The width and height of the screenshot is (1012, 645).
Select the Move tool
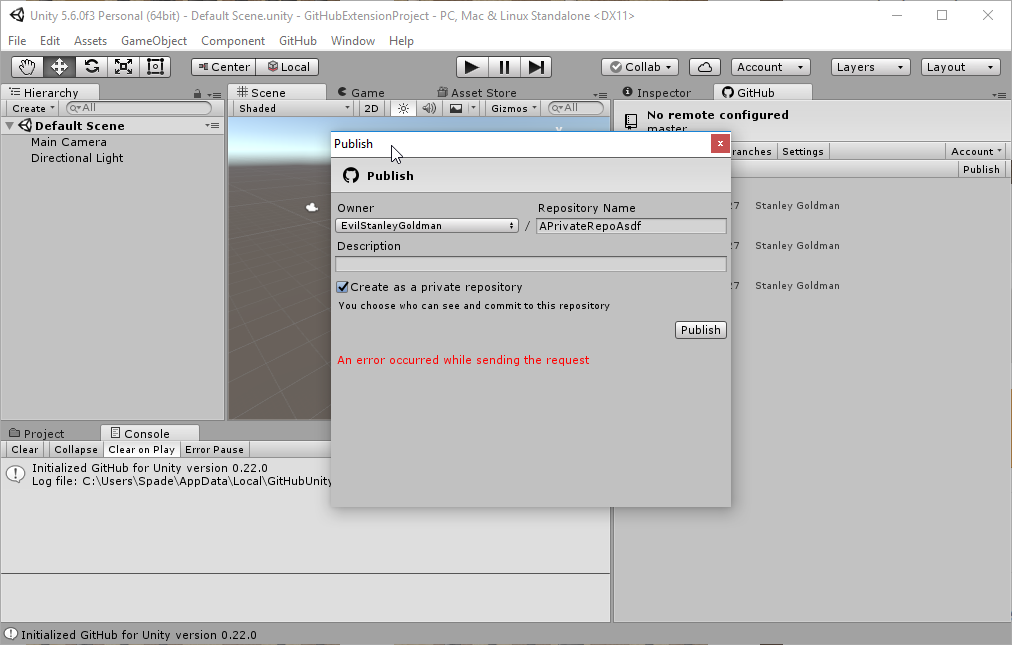[x=59, y=67]
